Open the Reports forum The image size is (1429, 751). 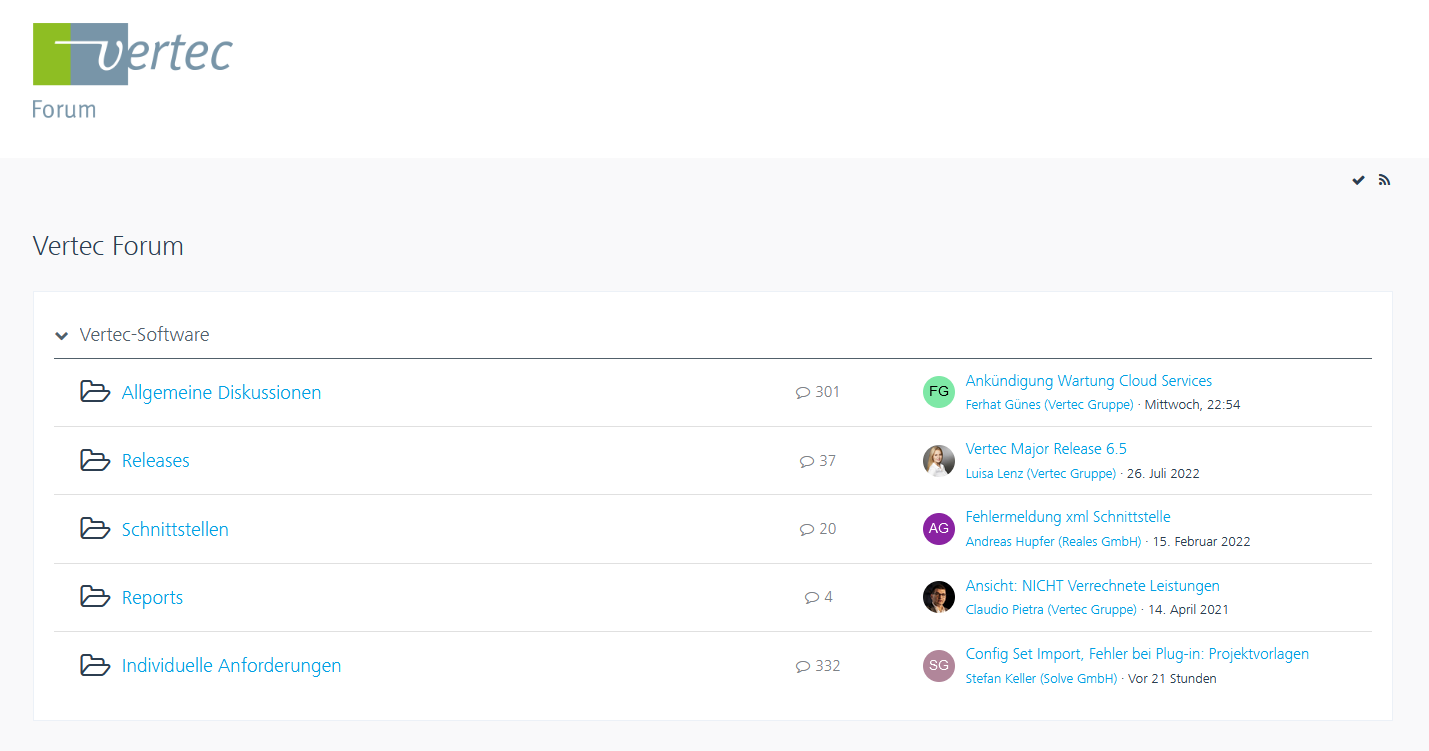(152, 597)
